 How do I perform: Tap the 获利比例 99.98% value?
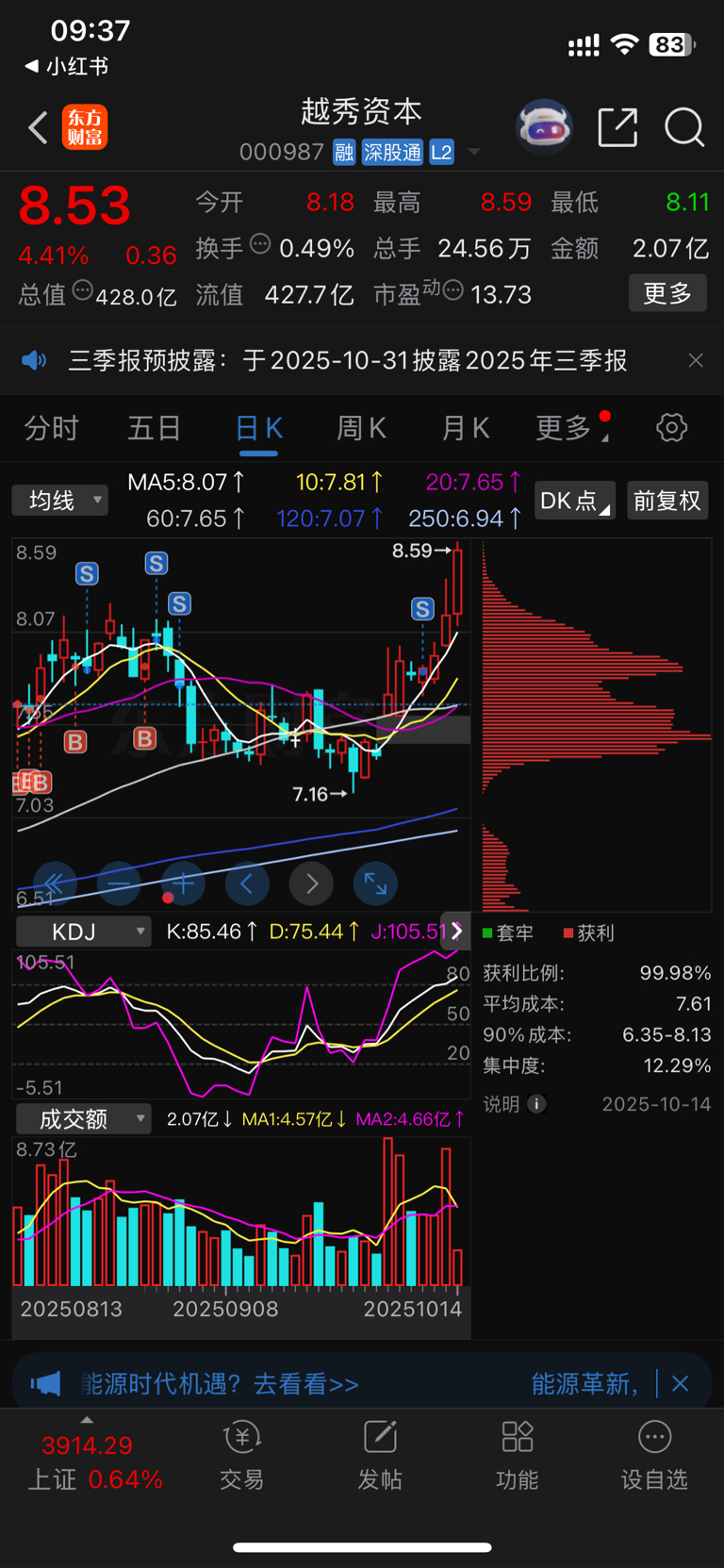coord(675,972)
